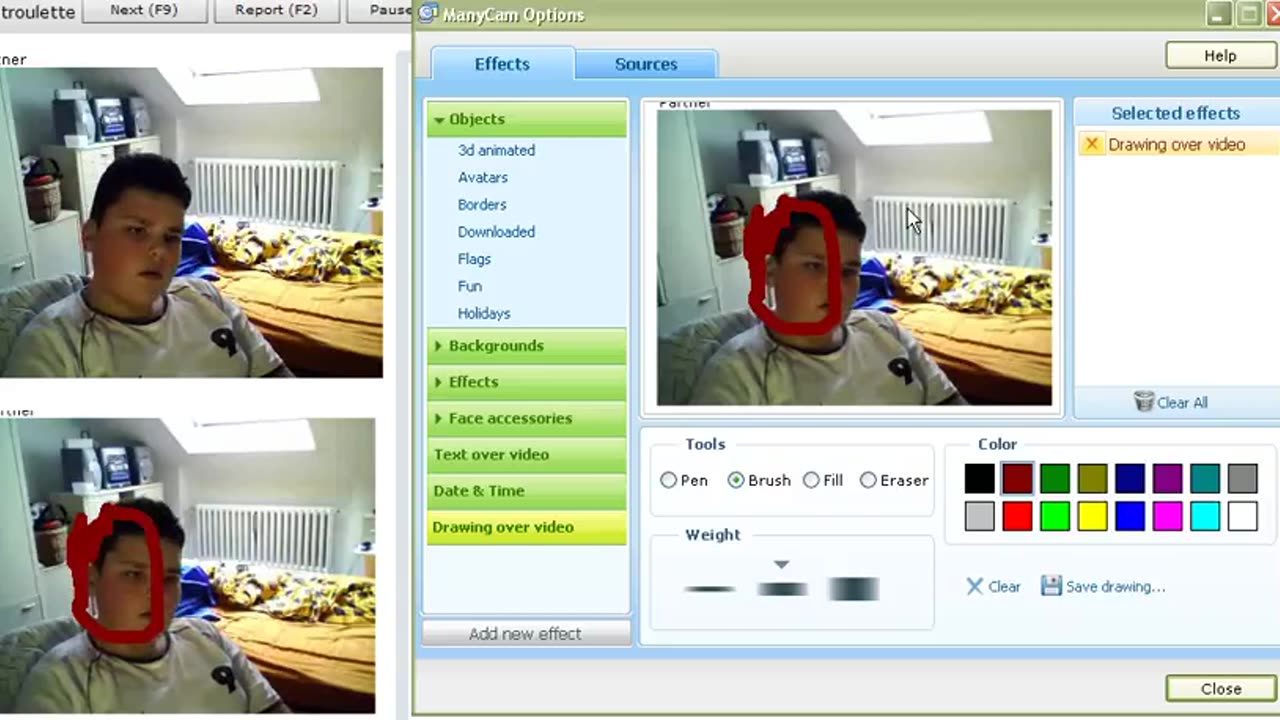Image resolution: width=1280 pixels, height=720 pixels.
Task: Select the Fill radio button
Action: coord(811,480)
